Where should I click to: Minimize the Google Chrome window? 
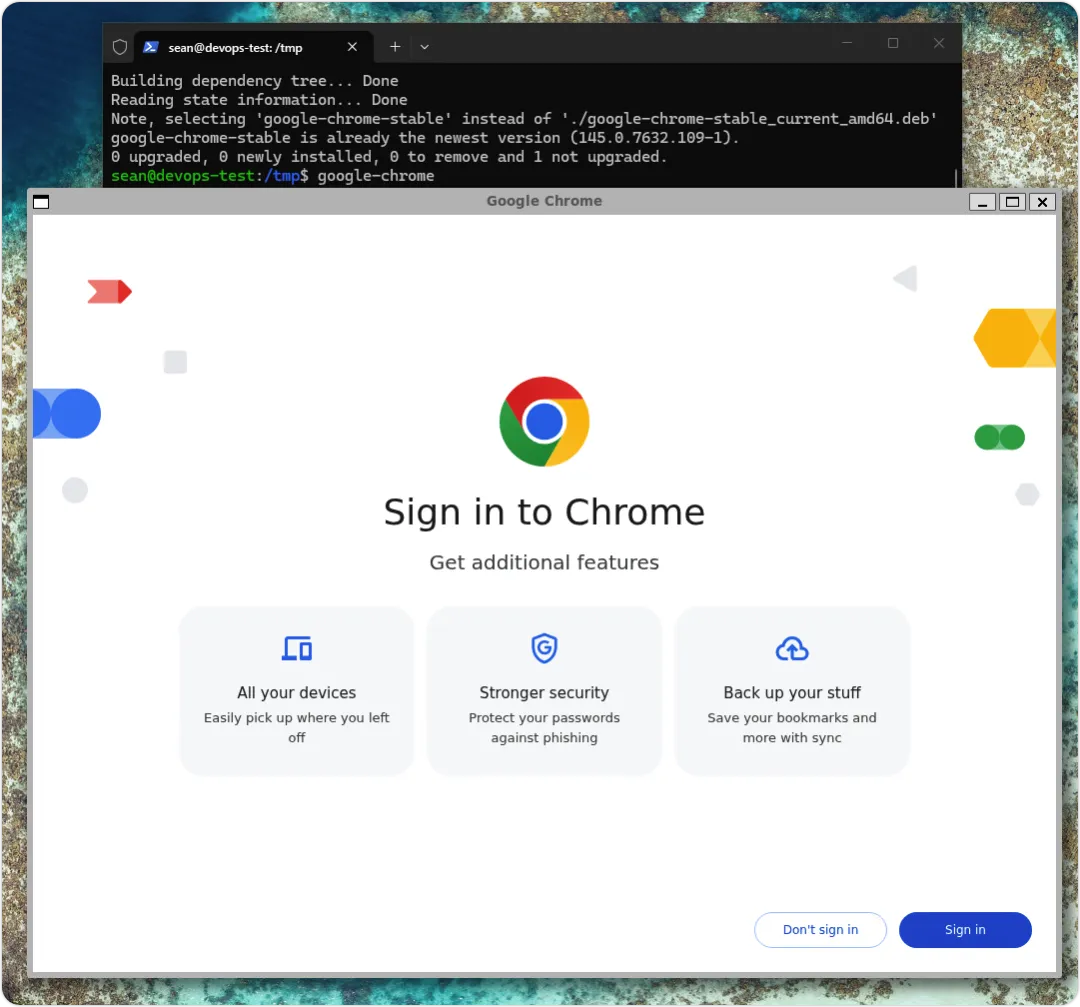(982, 202)
